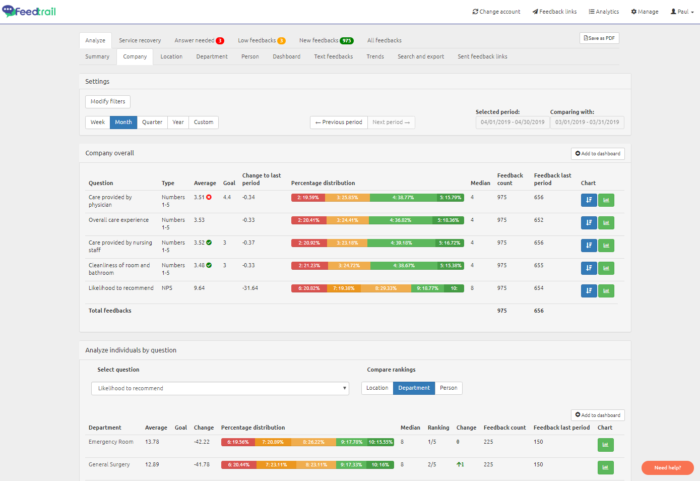The height and width of the screenshot is (481, 700).
Task: Open the Text feedbacks sub-tab
Action: (333, 57)
